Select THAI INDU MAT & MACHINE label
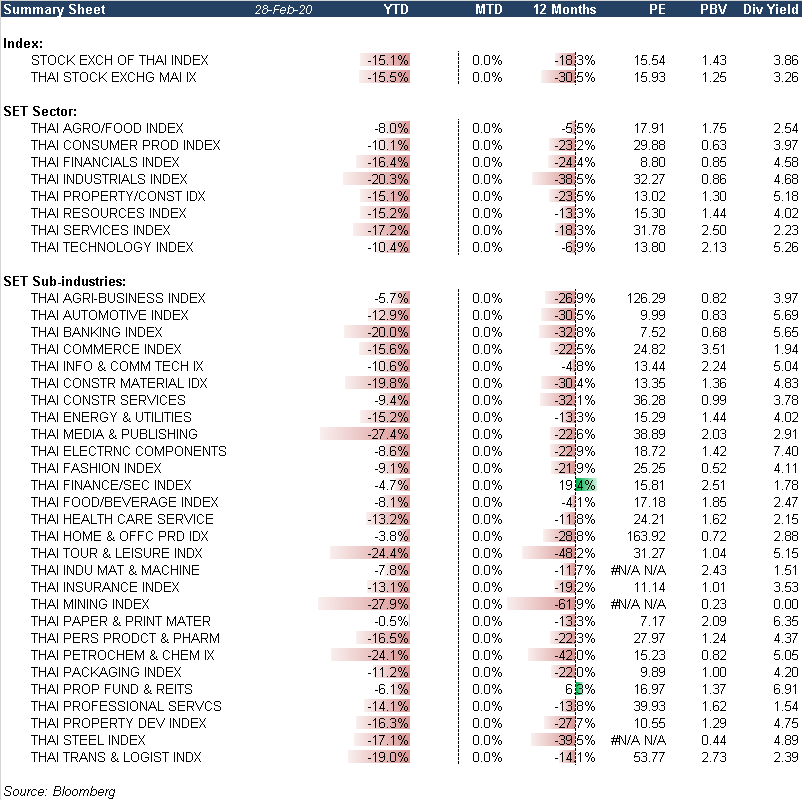Viewport: 802px width, 800px height. [x=115, y=570]
